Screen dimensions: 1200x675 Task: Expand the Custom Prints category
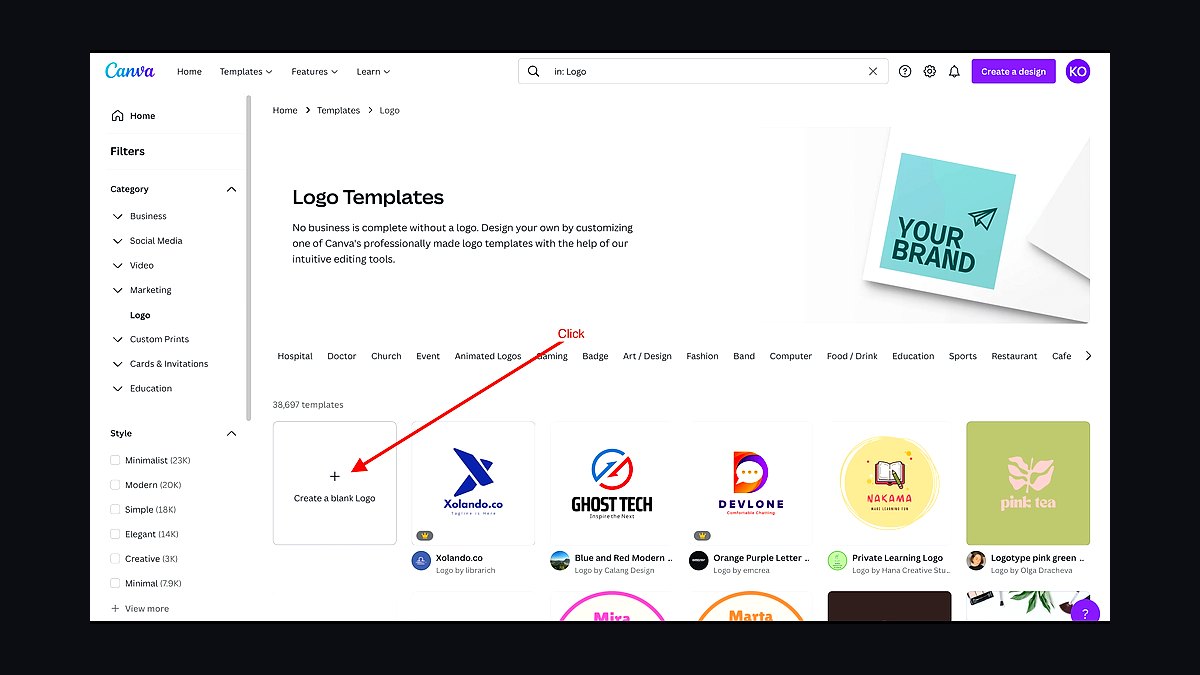[x=118, y=340]
